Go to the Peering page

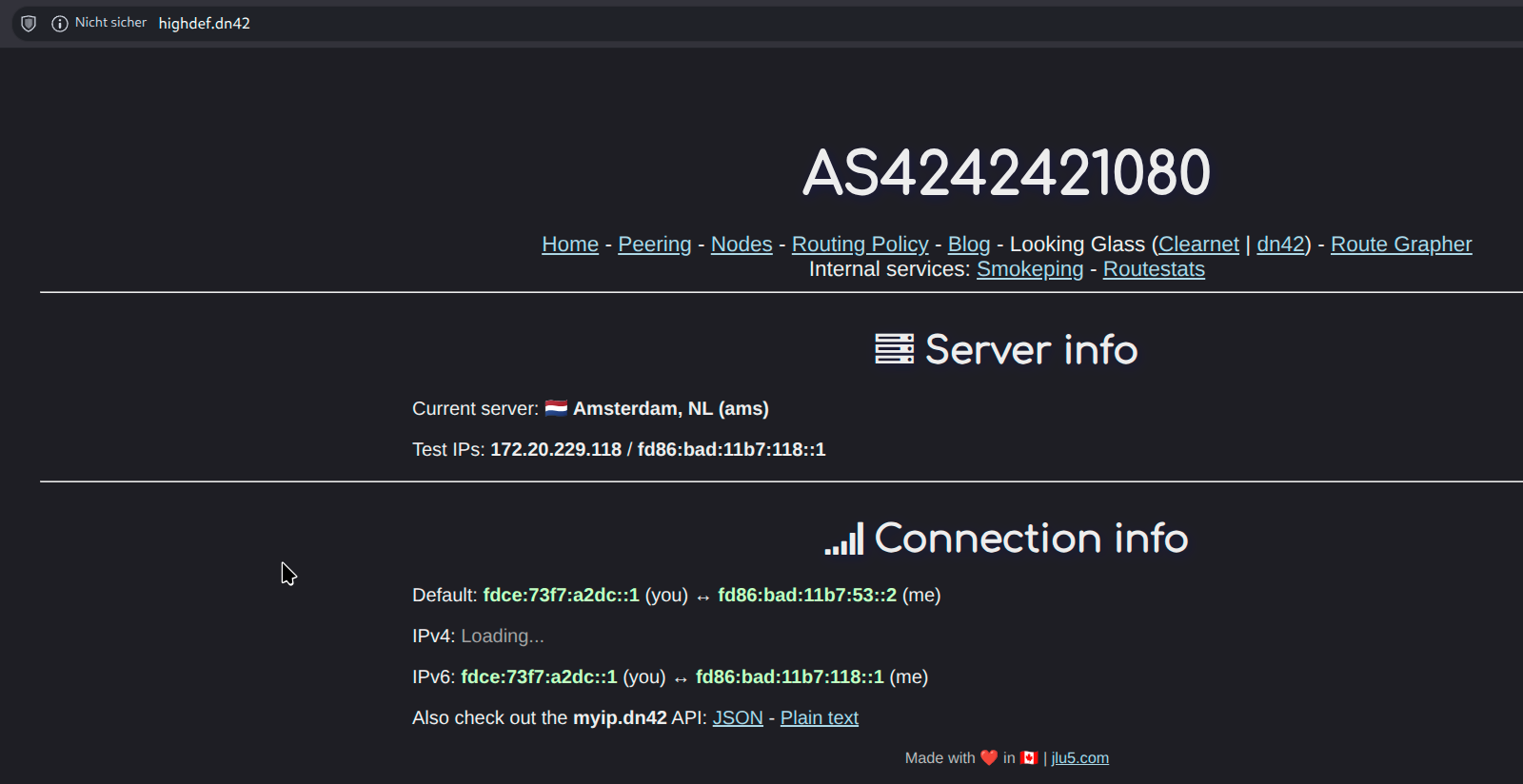(x=654, y=245)
